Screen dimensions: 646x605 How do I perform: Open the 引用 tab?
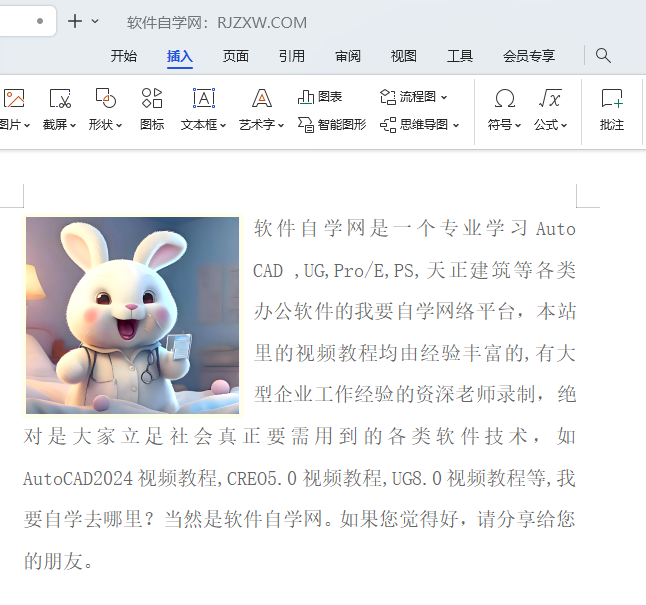pos(292,56)
